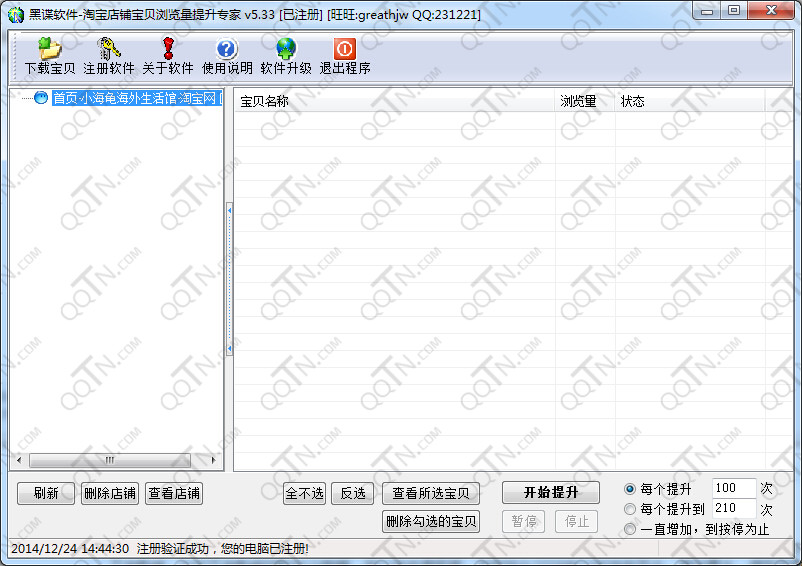Choose 一直增加，到按停为止 radio option
The height and width of the screenshot is (566, 802).
point(630,529)
